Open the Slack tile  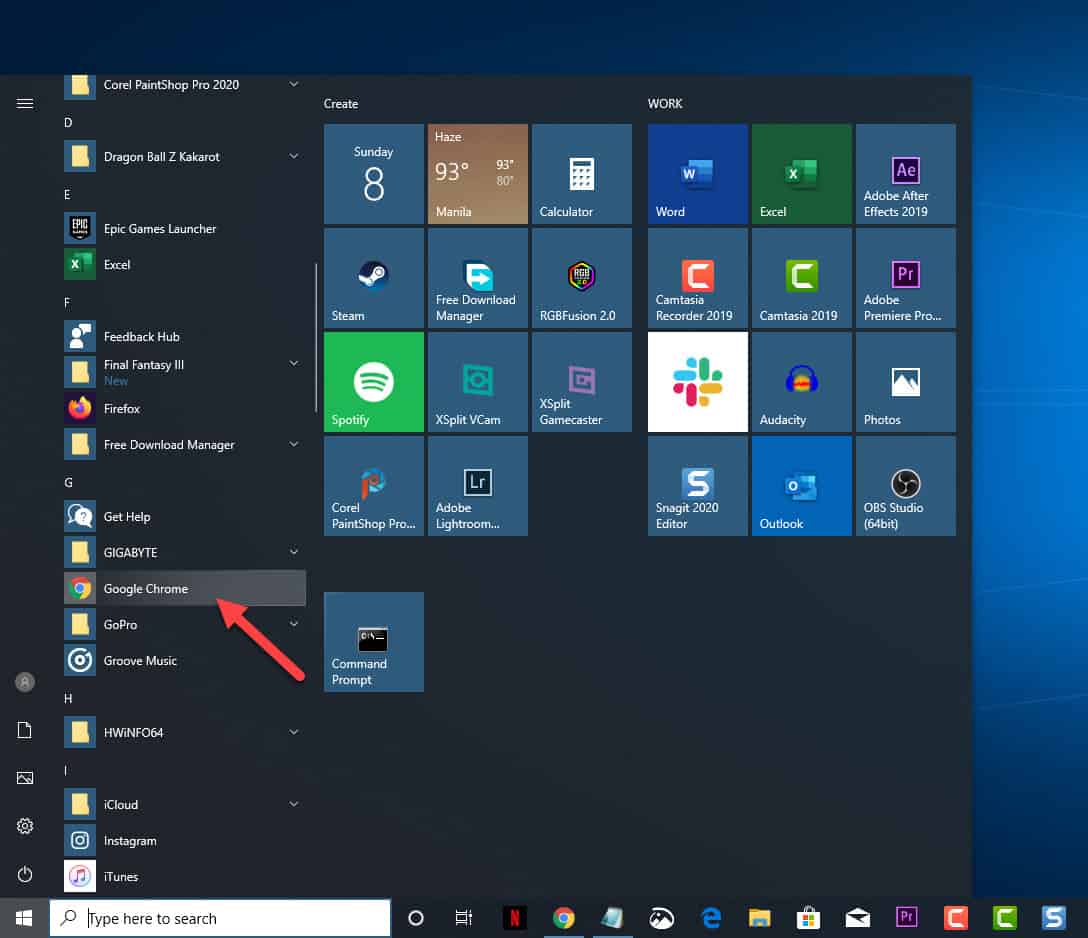697,382
